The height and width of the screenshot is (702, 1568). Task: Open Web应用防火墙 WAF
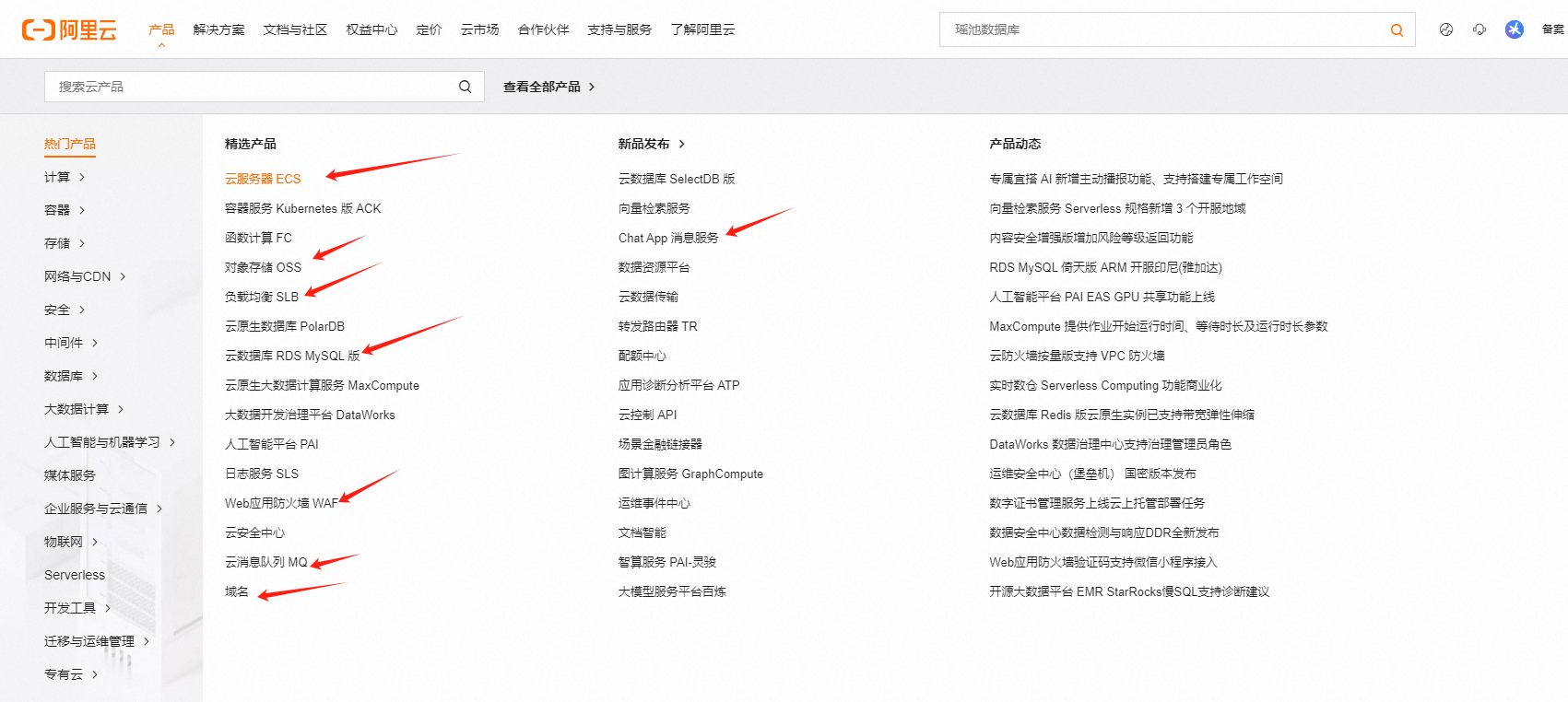281,503
